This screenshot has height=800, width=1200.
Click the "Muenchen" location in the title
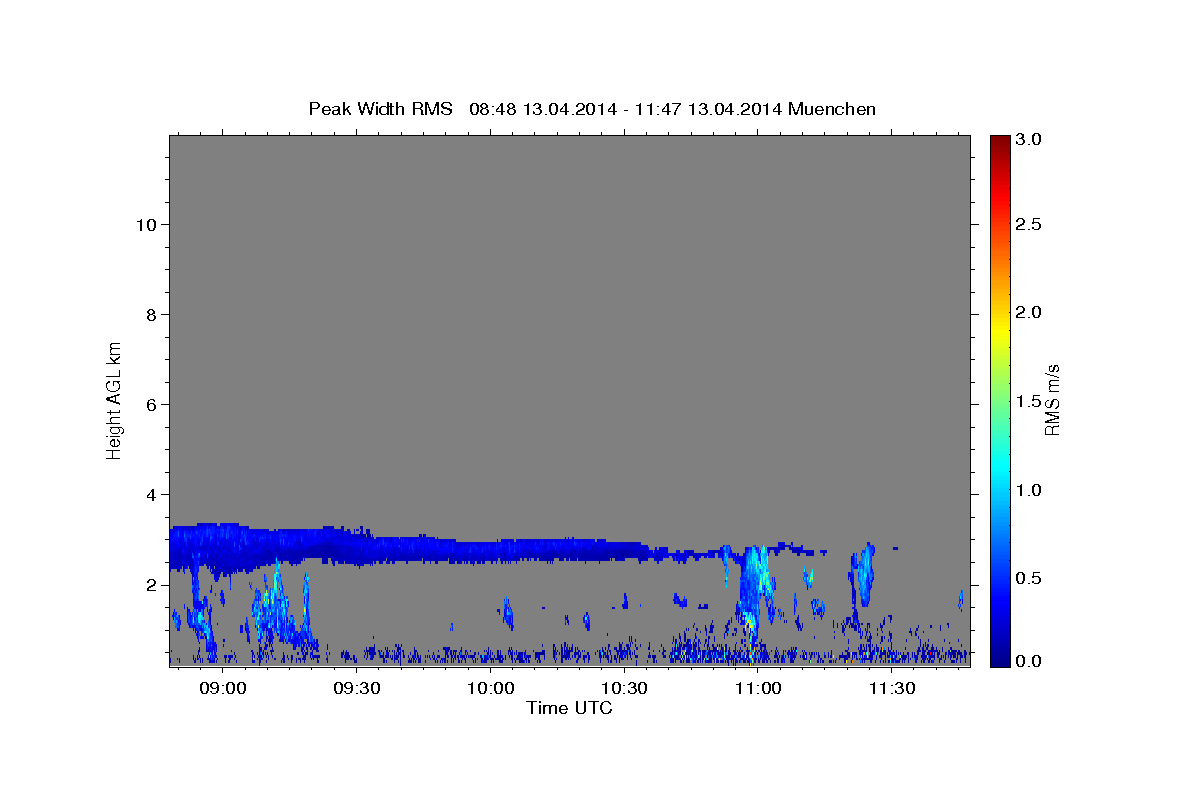832,109
